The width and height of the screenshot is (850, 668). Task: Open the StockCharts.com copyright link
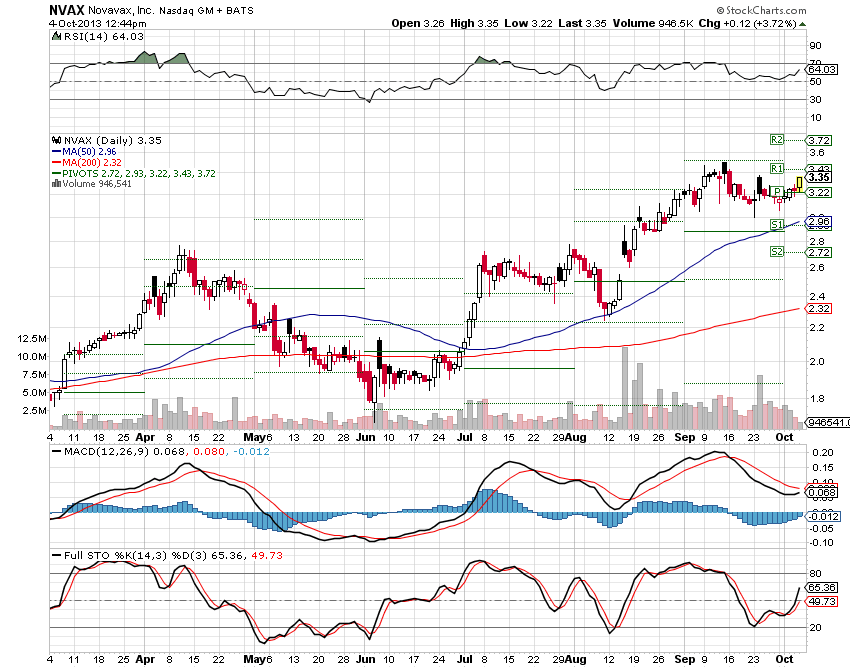coord(761,10)
